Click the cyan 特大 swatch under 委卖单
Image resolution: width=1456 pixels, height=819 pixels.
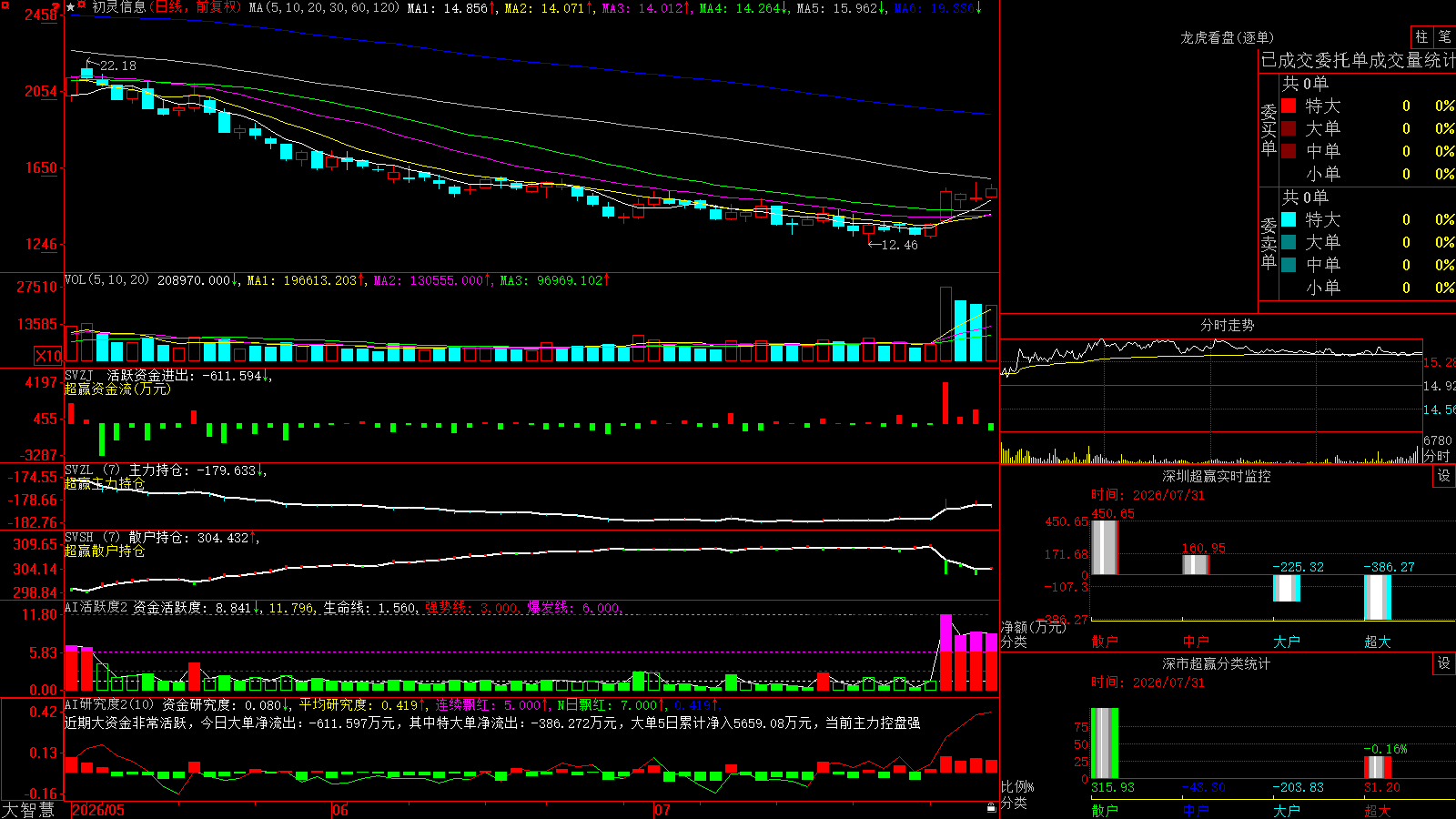pyautogui.click(x=1289, y=219)
